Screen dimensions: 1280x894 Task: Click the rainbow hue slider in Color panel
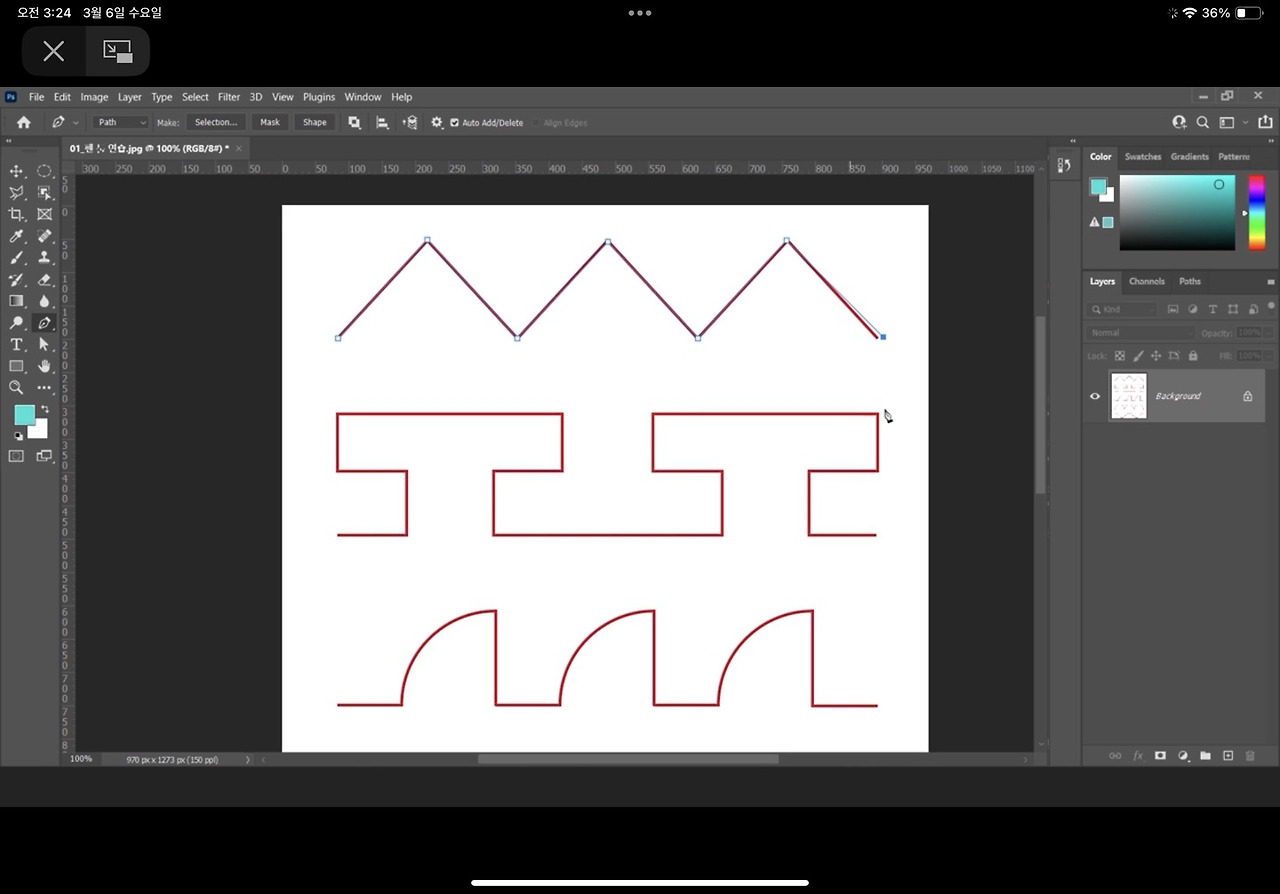1257,213
